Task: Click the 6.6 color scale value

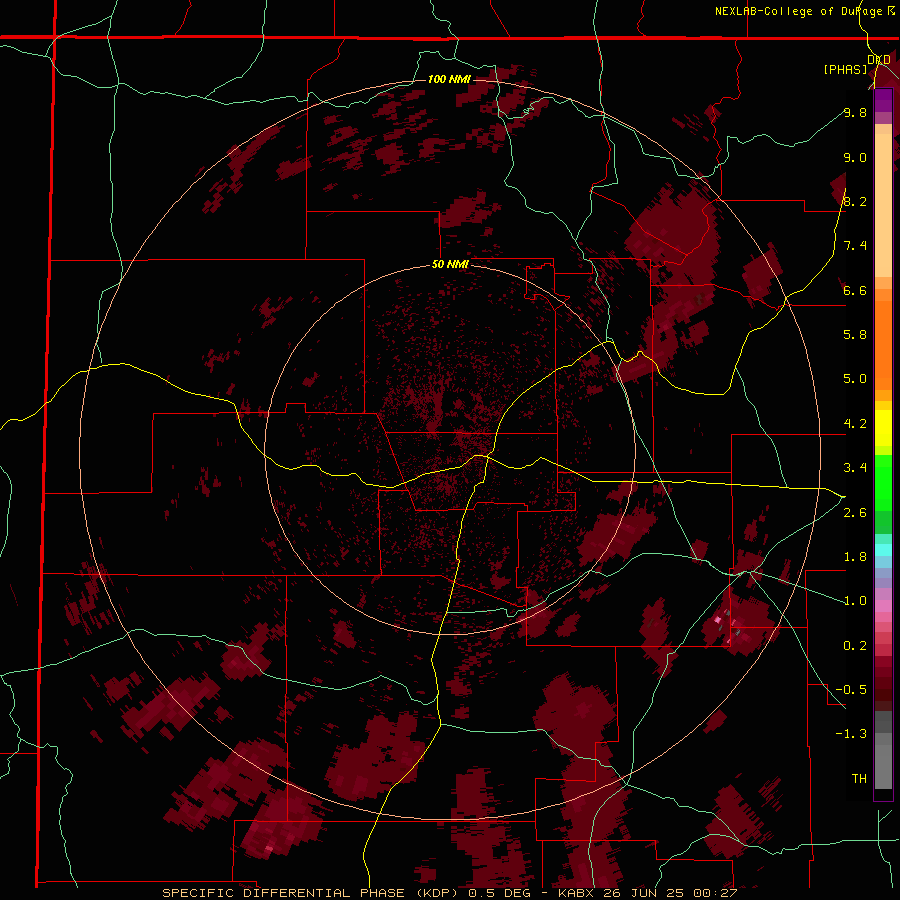Action: pos(855,290)
